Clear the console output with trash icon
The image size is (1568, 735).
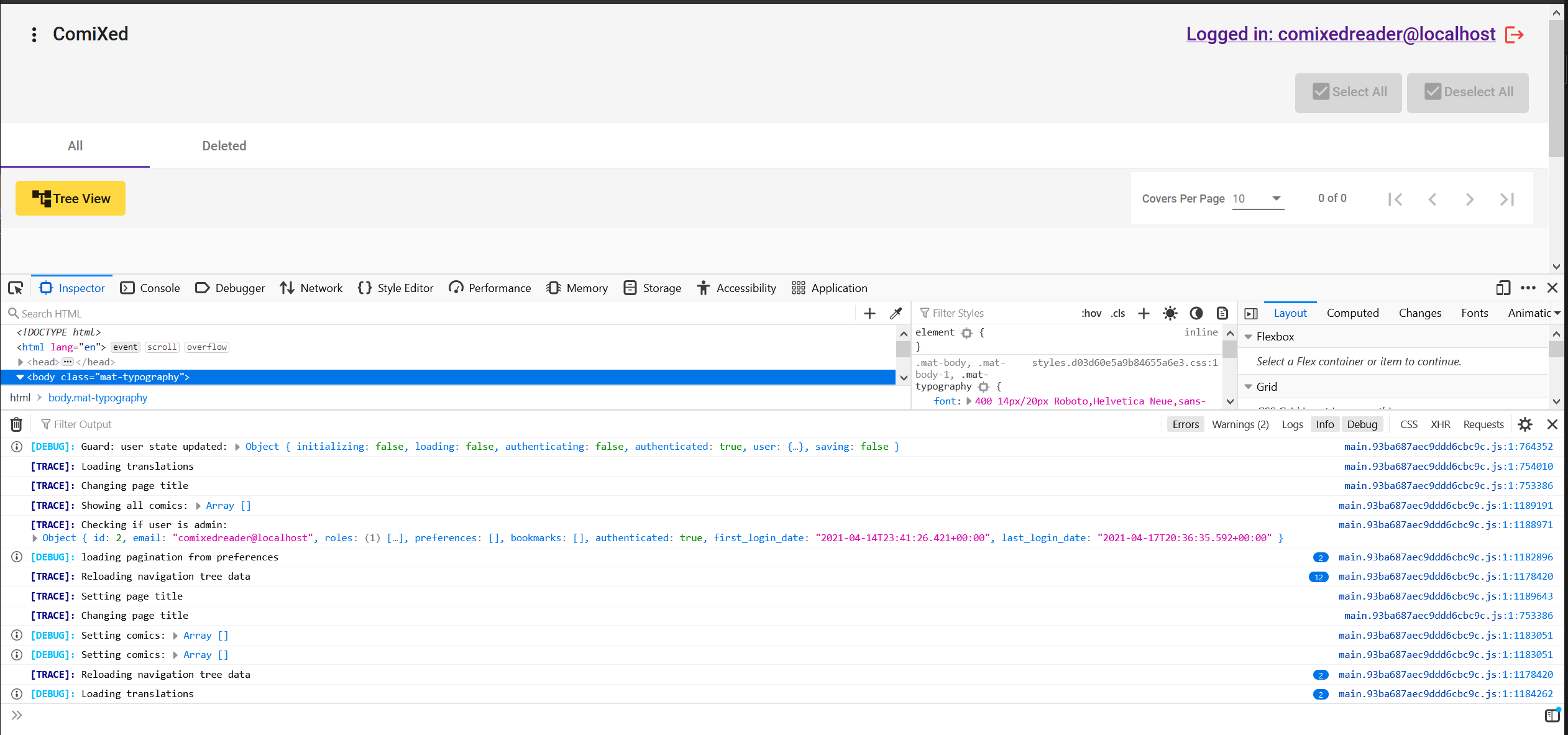tap(16, 424)
